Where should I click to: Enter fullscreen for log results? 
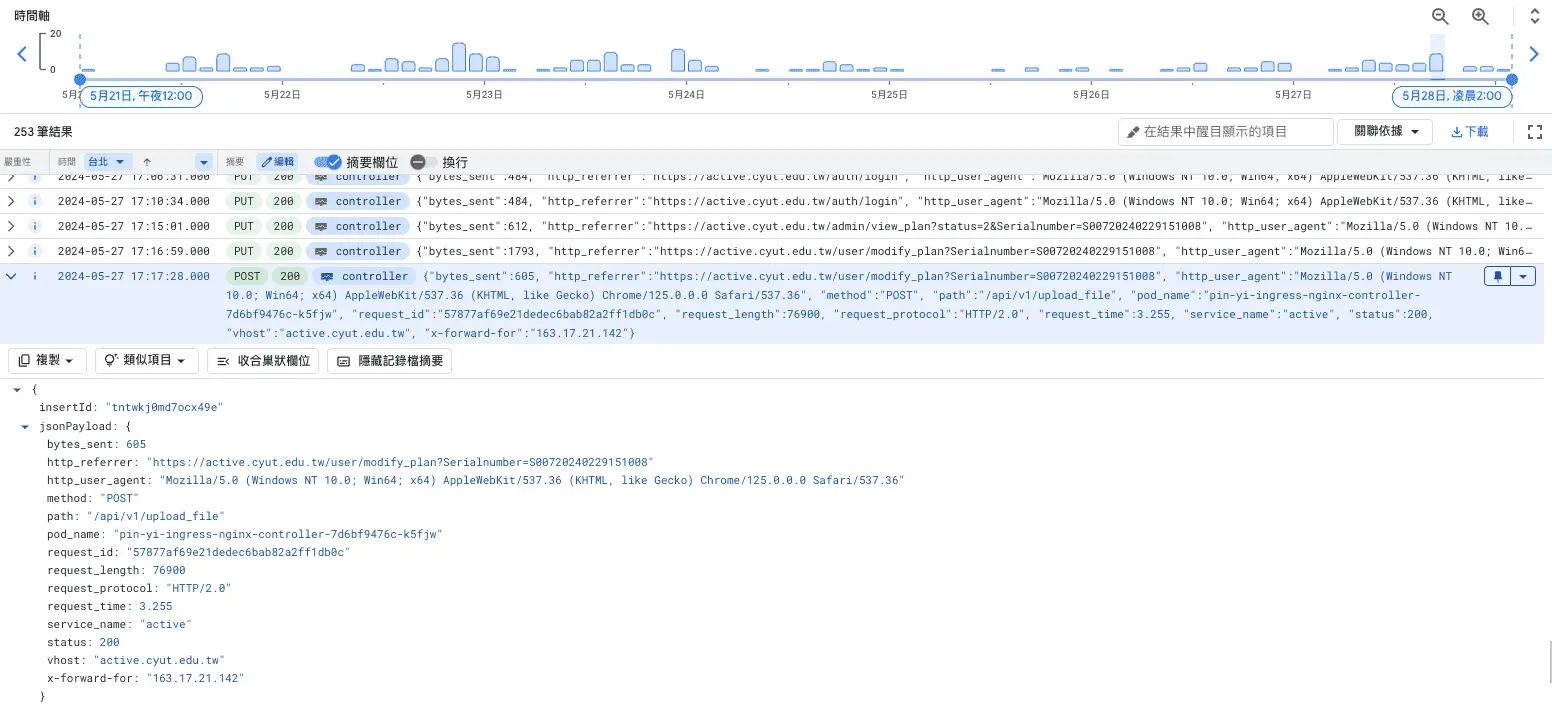coord(1535,132)
